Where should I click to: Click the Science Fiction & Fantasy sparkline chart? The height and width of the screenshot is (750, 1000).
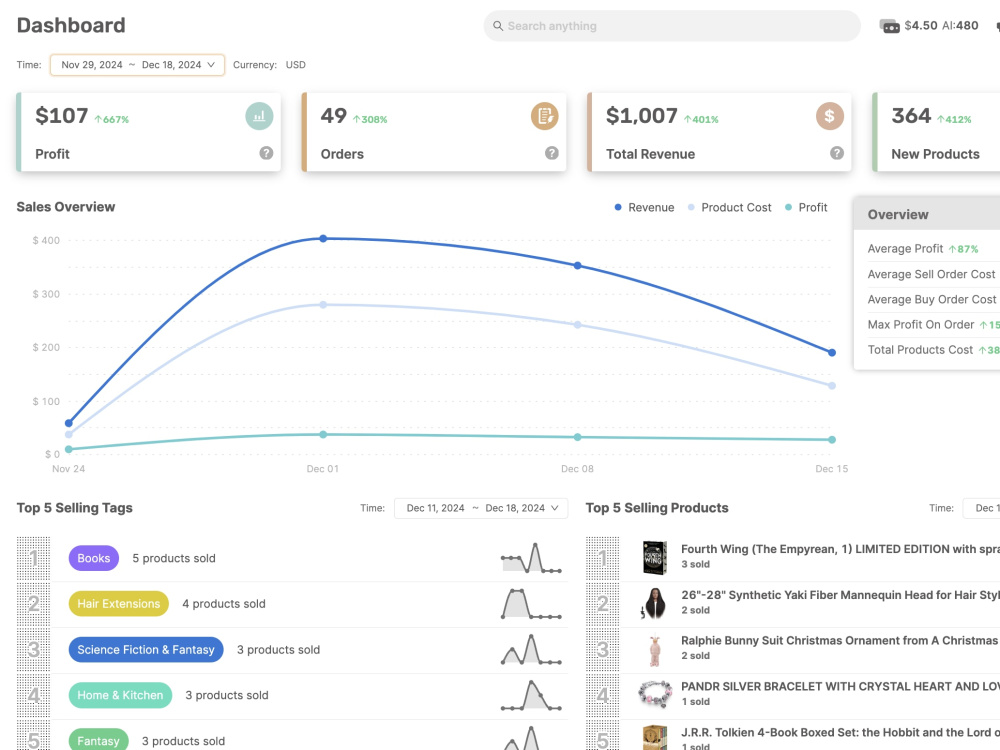click(531, 649)
